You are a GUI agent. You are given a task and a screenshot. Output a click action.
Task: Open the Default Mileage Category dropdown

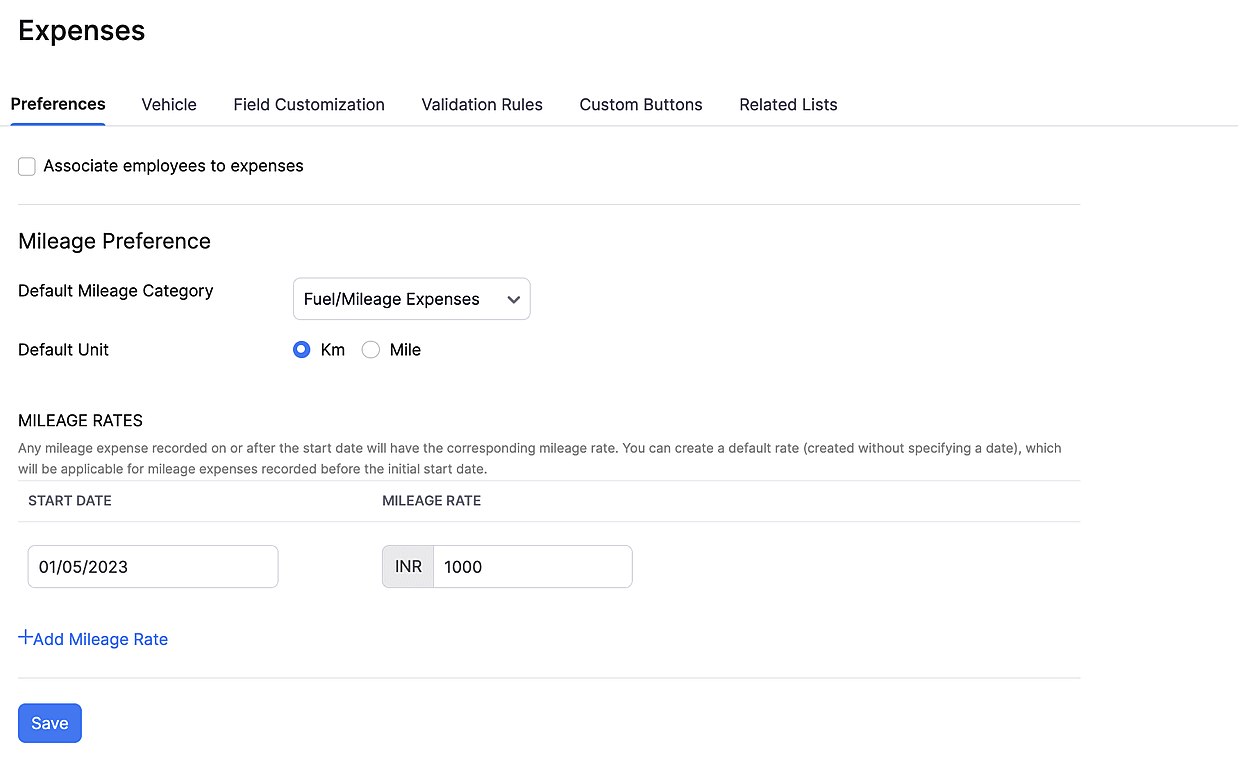[x=411, y=299]
